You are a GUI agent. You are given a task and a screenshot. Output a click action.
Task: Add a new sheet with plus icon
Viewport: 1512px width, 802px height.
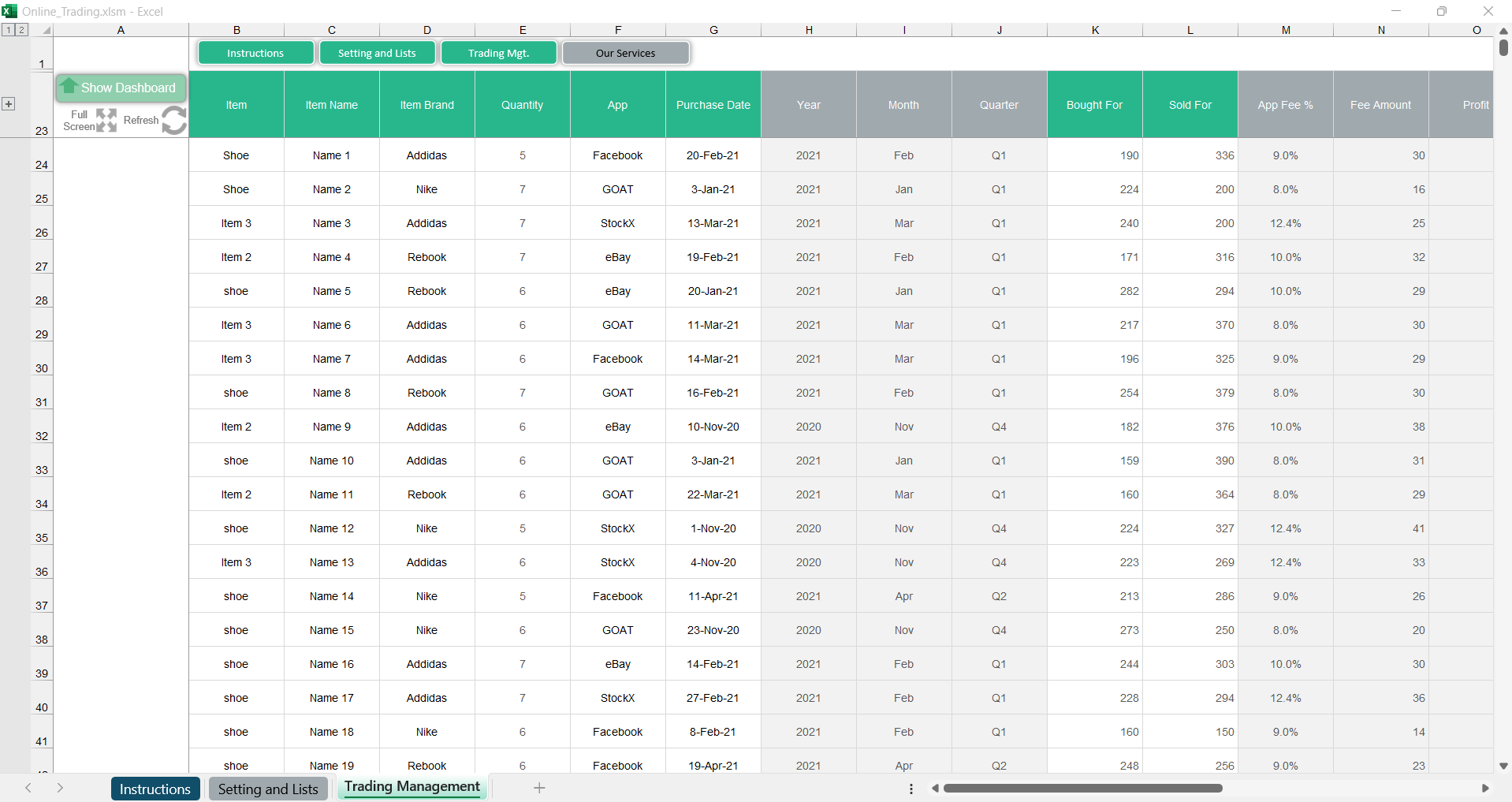click(x=539, y=788)
